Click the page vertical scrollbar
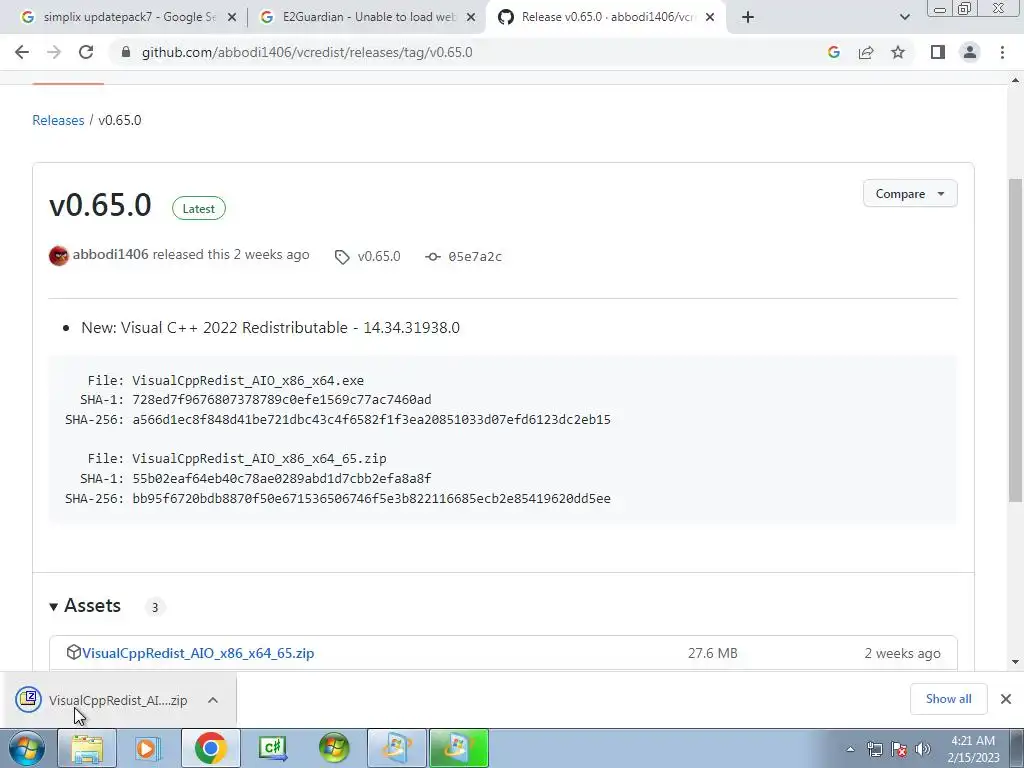 (x=1015, y=340)
